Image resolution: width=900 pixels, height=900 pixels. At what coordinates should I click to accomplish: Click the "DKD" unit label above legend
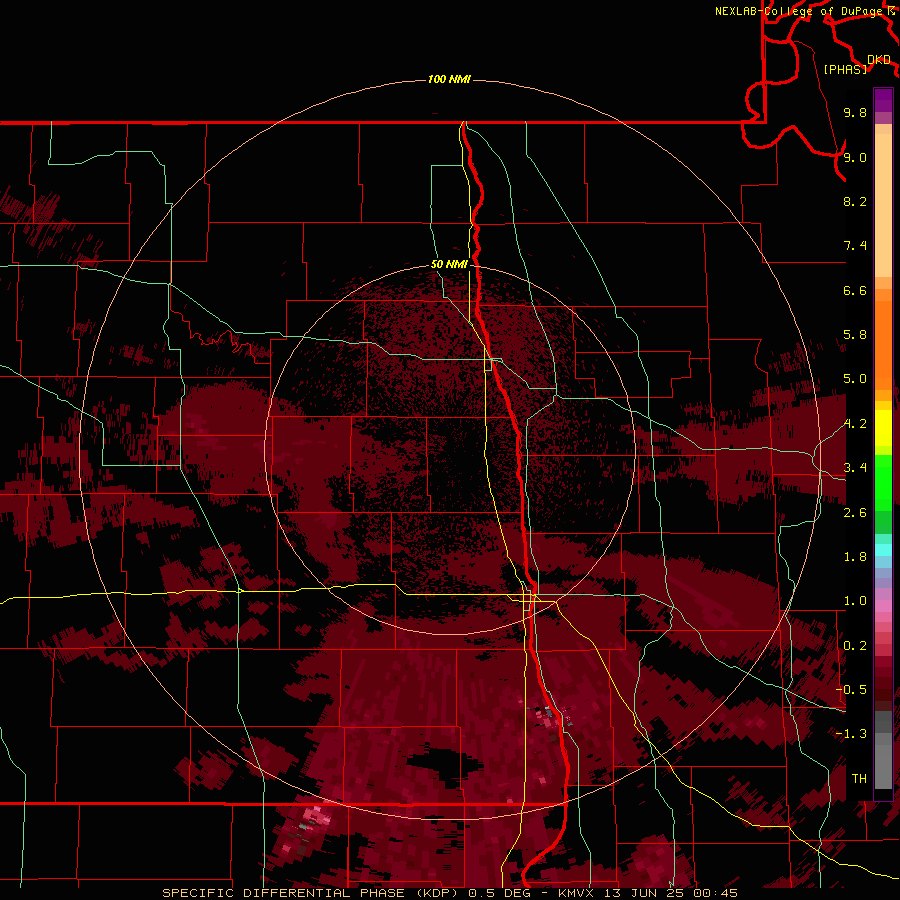[879, 60]
